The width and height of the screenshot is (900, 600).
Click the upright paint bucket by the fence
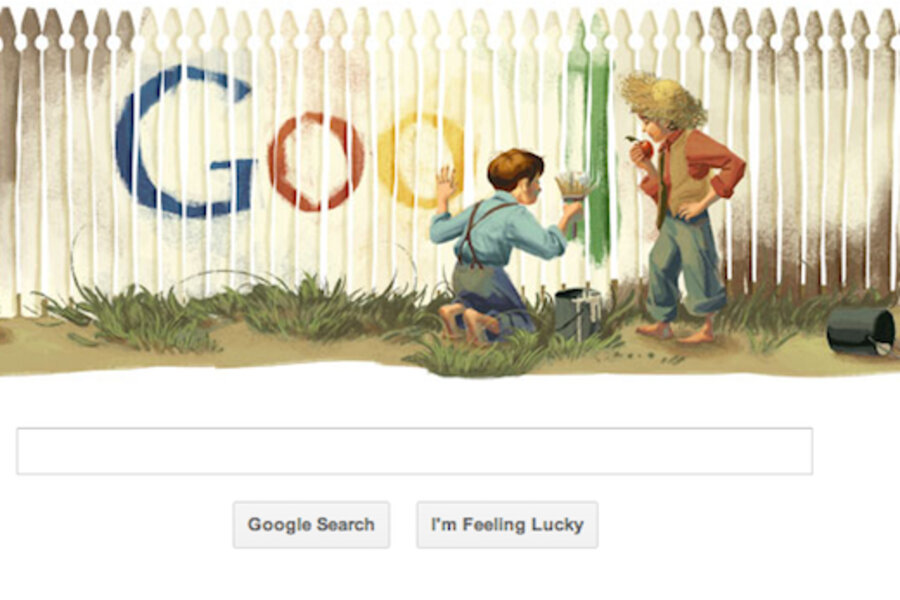578,313
